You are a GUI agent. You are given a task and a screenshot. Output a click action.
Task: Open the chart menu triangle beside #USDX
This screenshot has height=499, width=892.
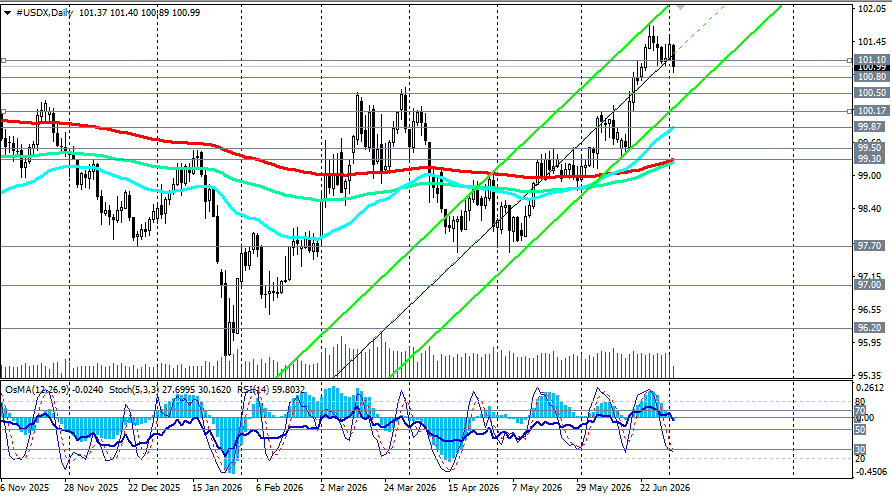coord(7,13)
